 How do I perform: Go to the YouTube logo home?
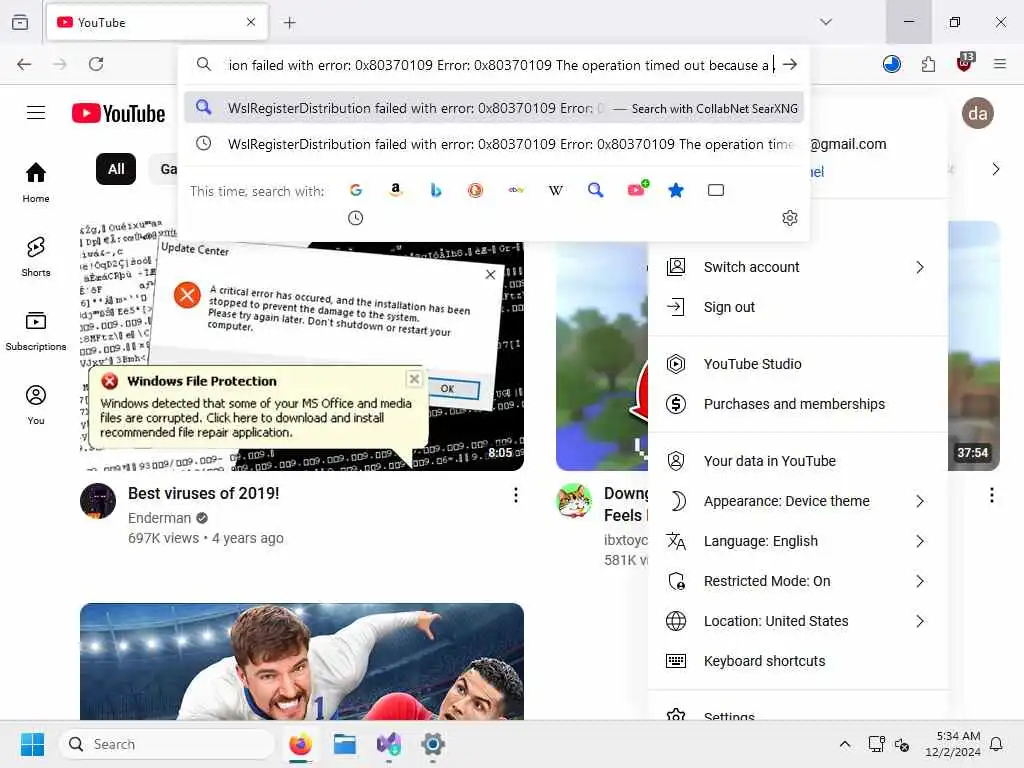click(118, 114)
